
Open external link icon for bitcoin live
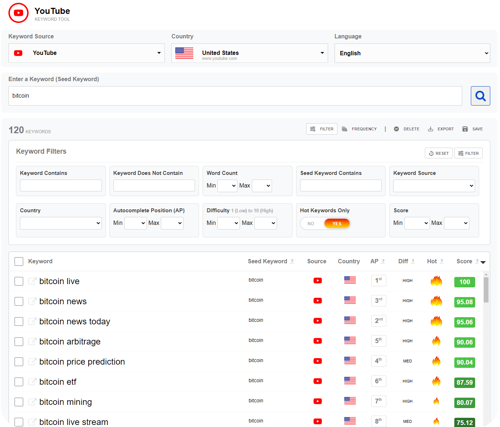coord(32,281)
